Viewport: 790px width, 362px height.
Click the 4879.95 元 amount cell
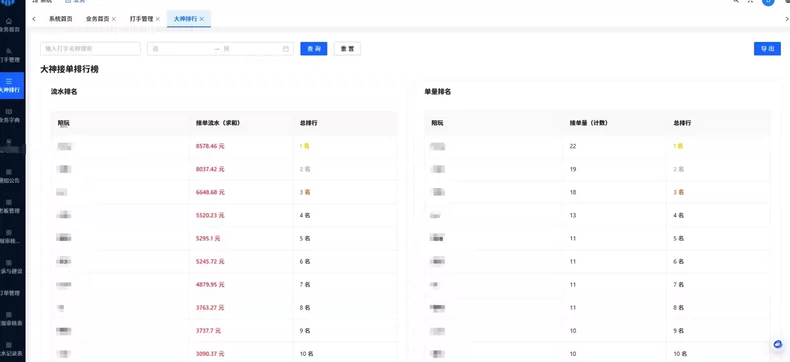point(210,284)
